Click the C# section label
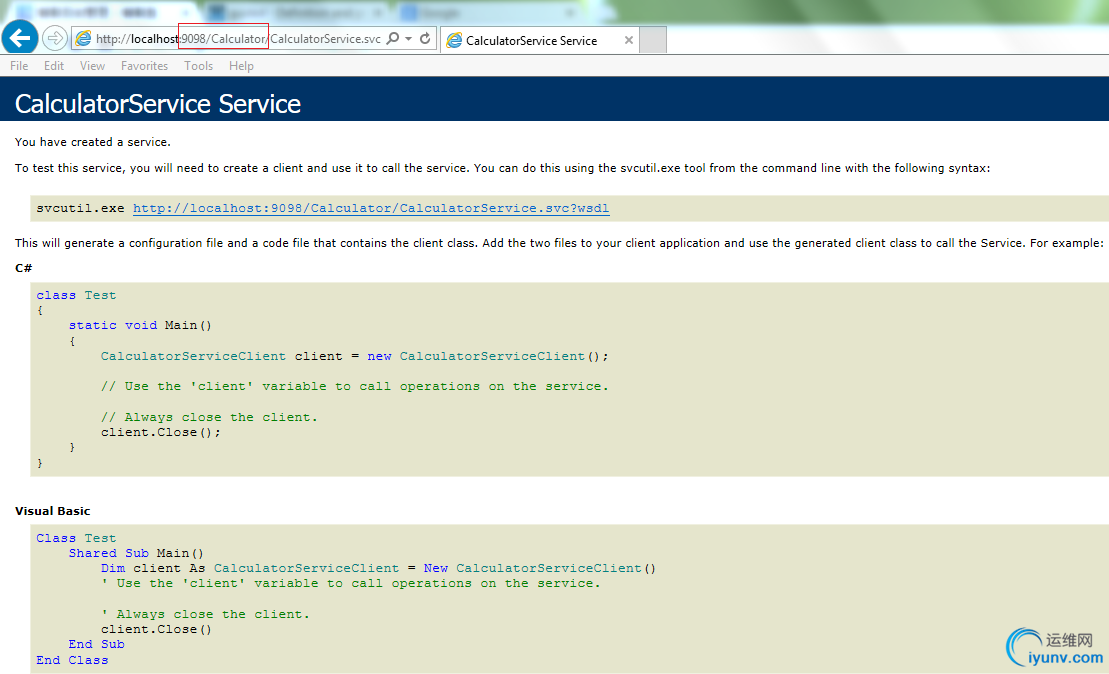 pos(23,268)
